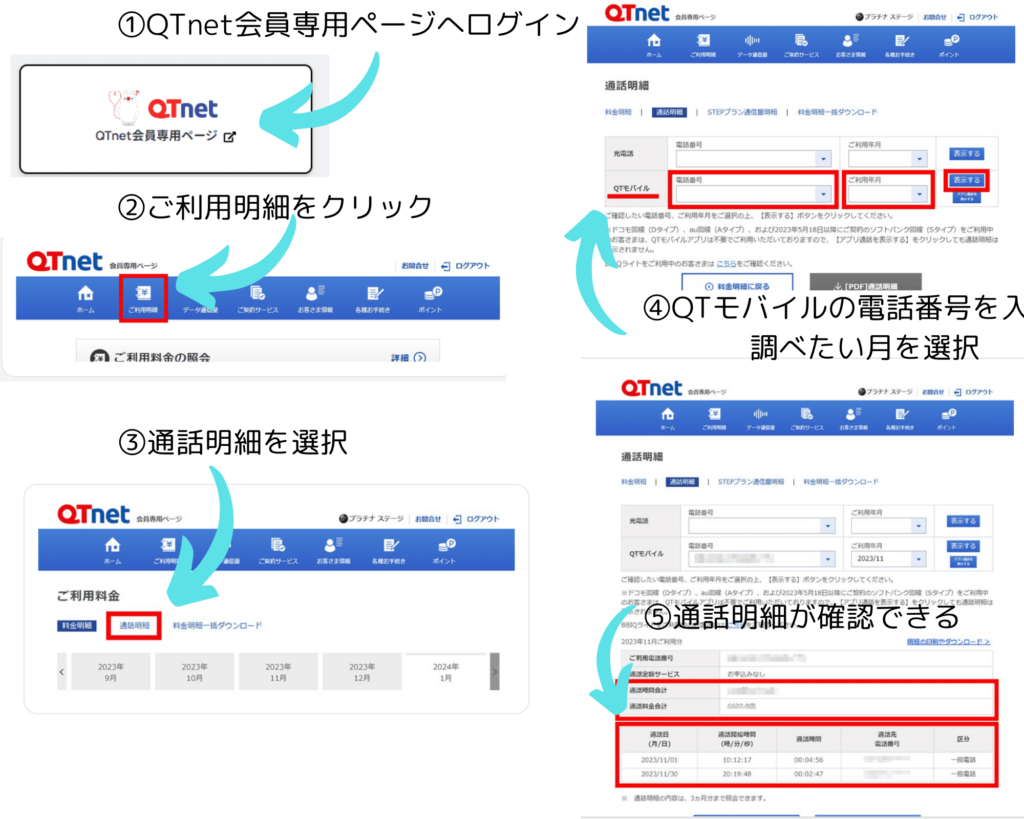Screen dimensions: 1024x819
Task: Click こちら link in the BBIQライト note
Action: [726, 264]
